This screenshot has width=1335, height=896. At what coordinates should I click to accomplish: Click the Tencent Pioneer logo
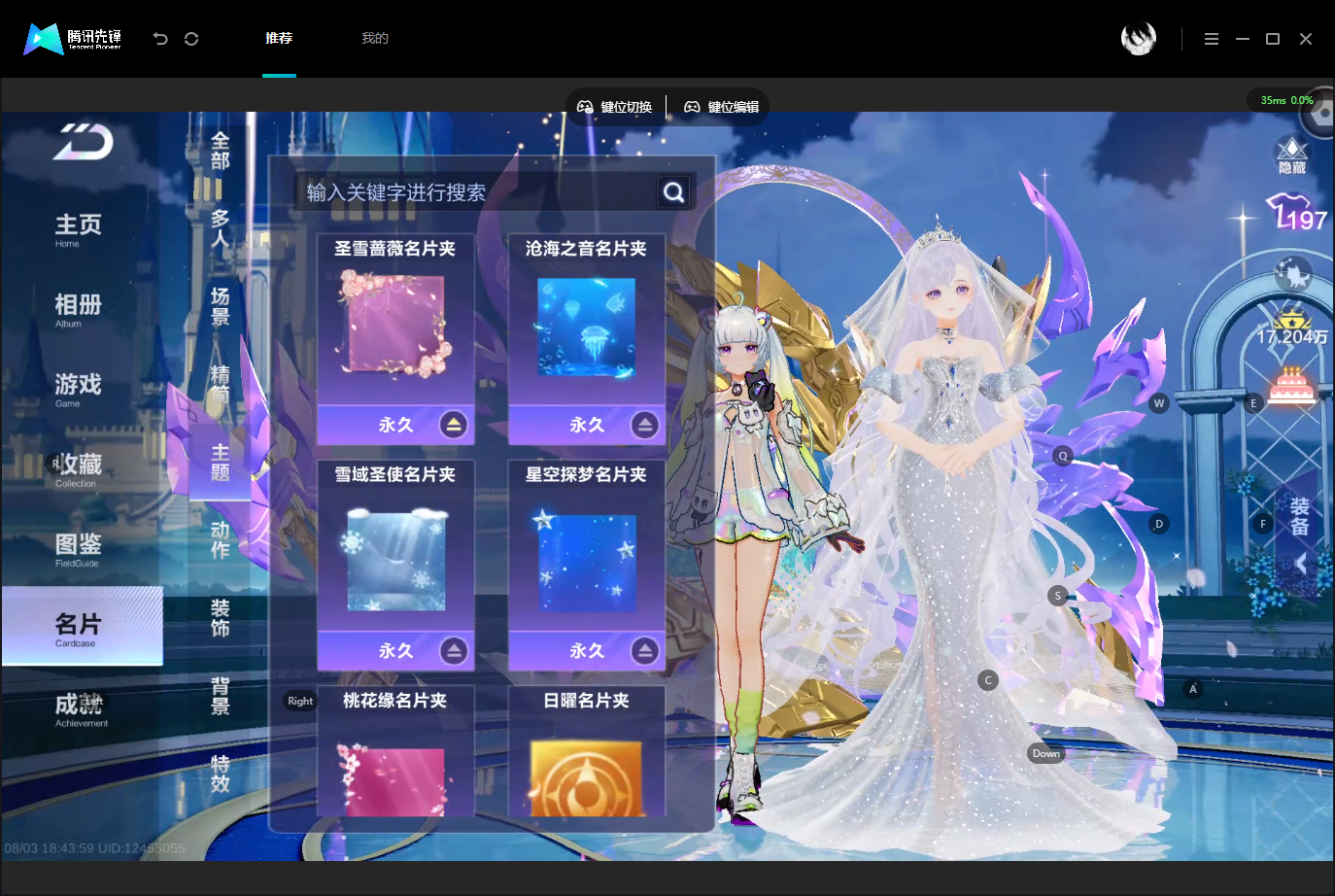point(73,39)
